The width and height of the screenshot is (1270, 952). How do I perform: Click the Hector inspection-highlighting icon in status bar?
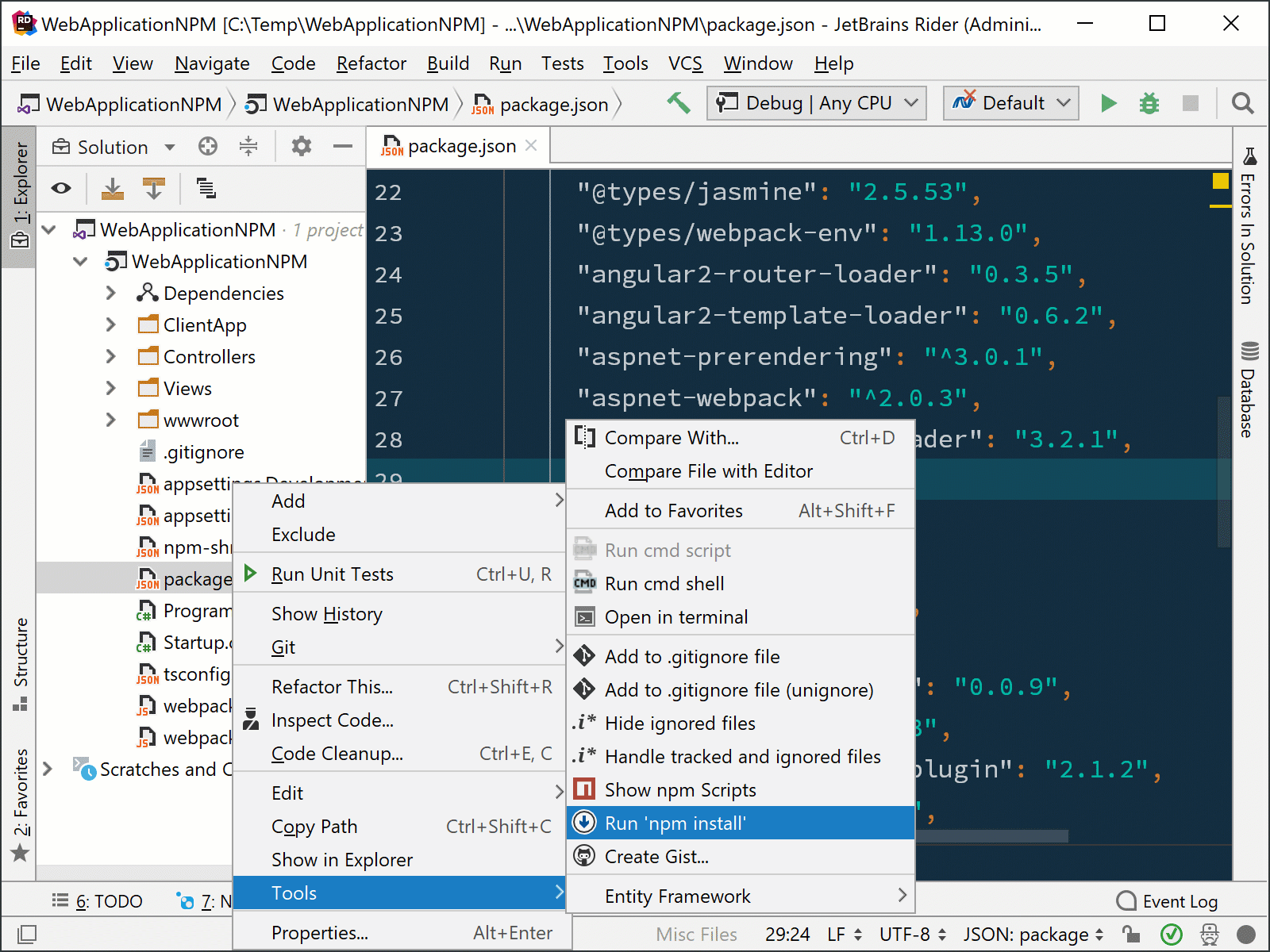(1209, 935)
